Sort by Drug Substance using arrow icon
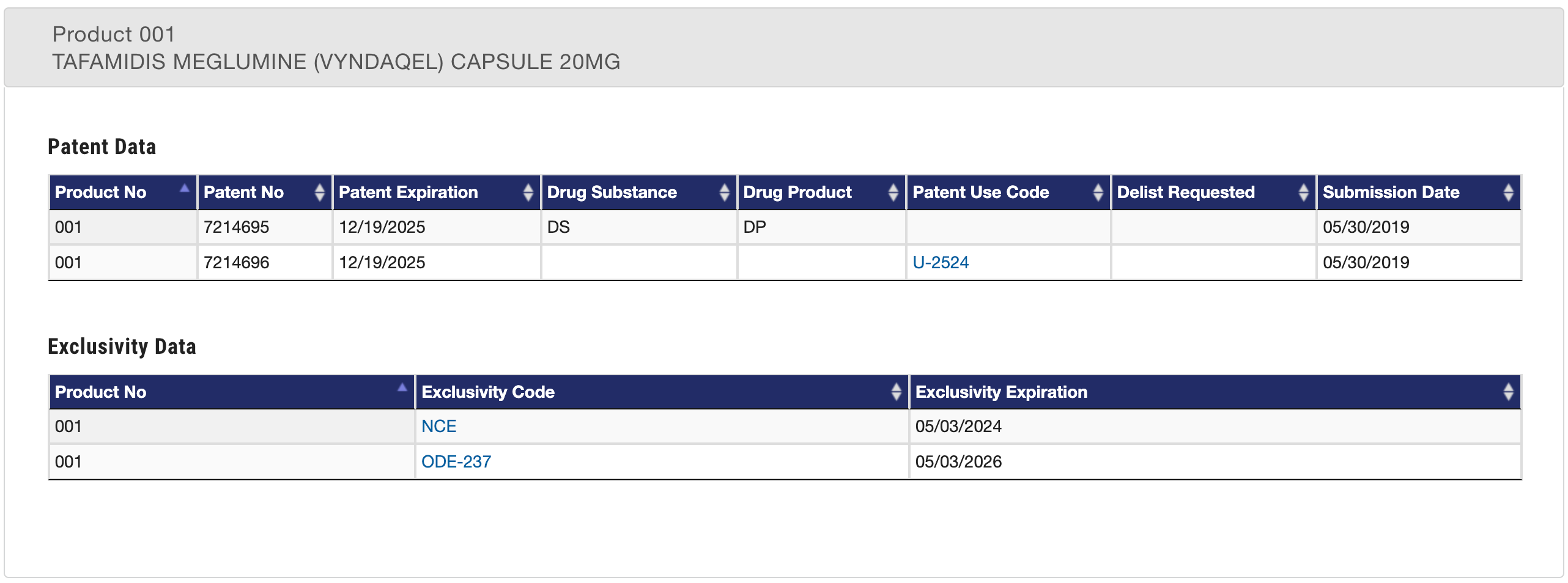The image size is (1568, 583). [724, 193]
